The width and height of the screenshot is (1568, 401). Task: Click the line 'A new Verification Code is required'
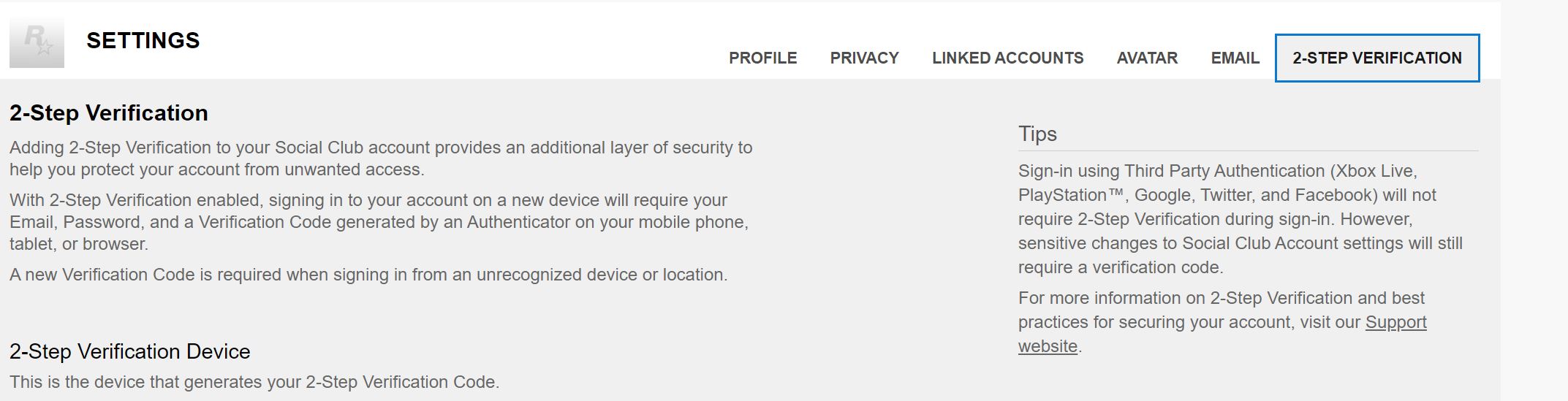tap(368, 275)
